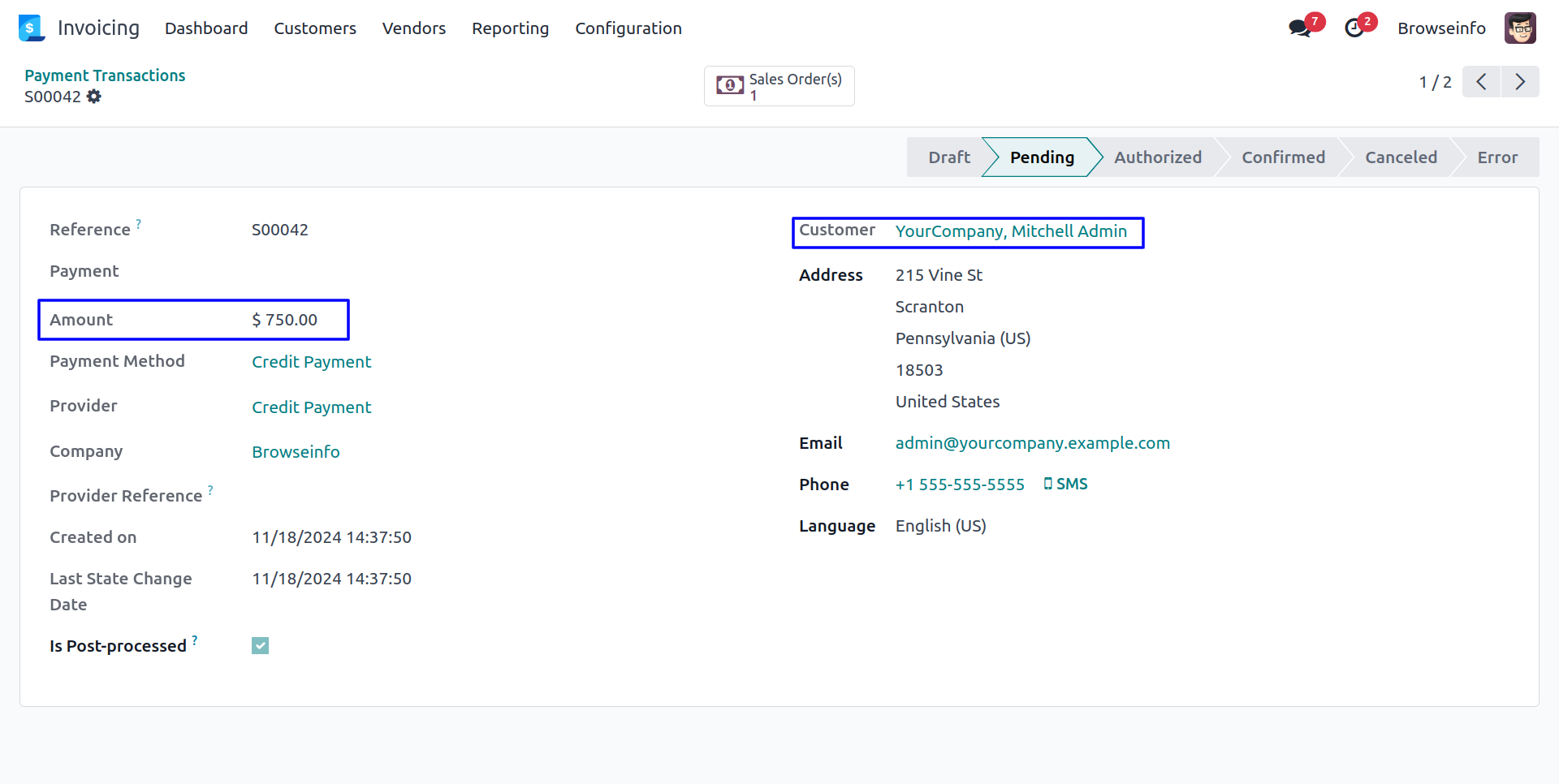Open the YourCompany, Mitchell Admin customer link
The image size is (1559, 784).
pyautogui.click(x=1011, y=231)
